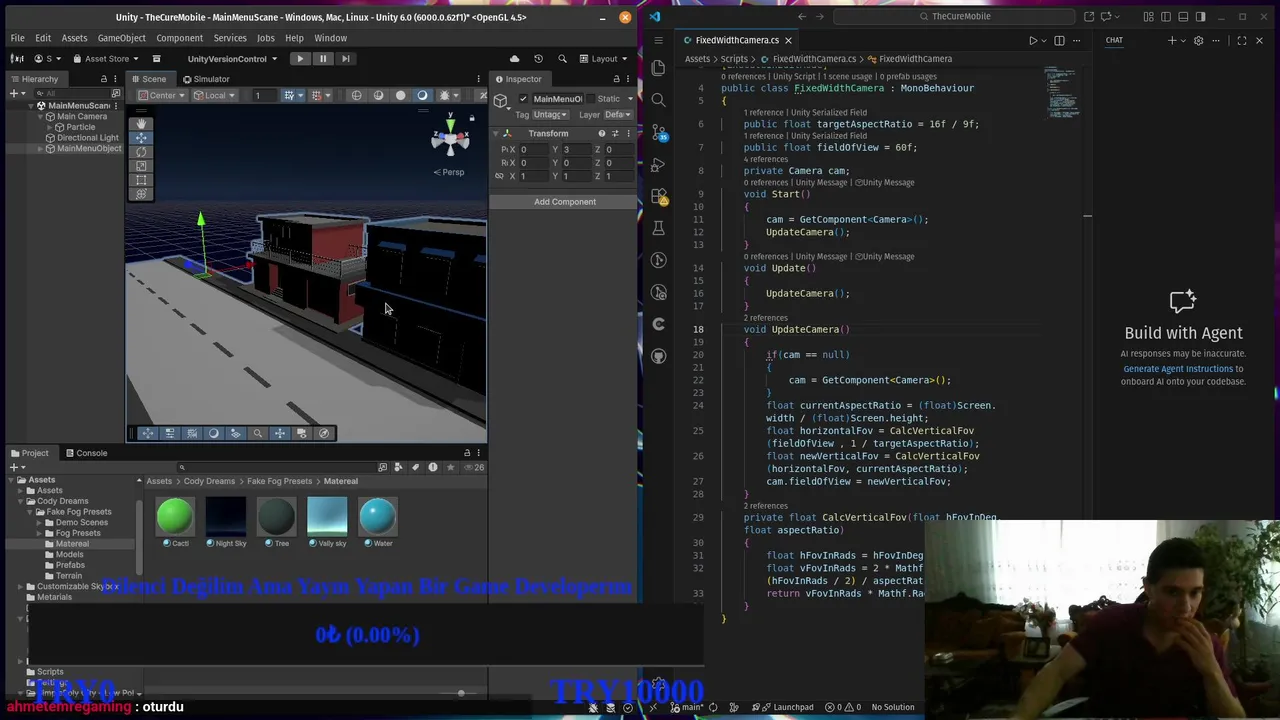
Task: Run the code in VS Code editor
Action: 1033,40
